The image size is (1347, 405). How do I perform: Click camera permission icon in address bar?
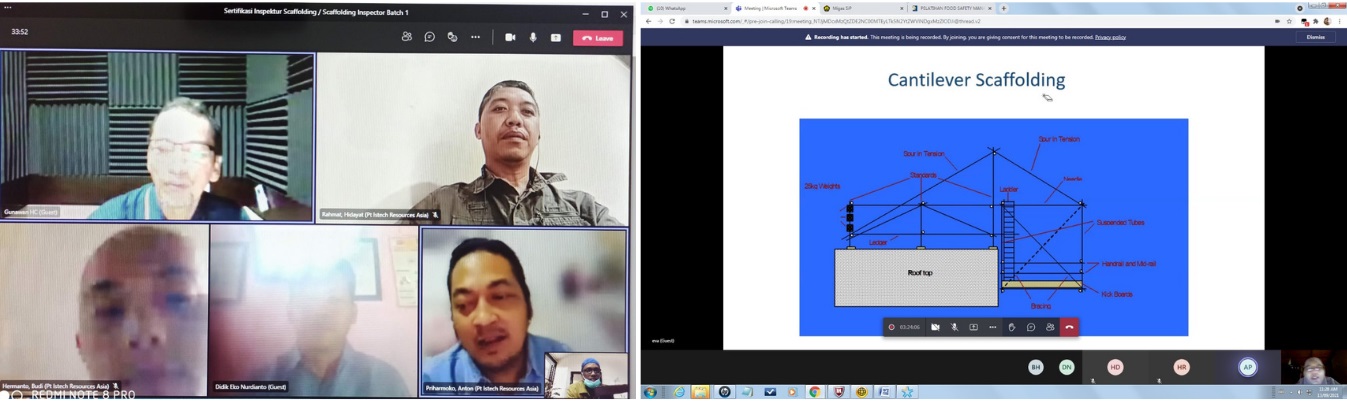[1277, 21]
